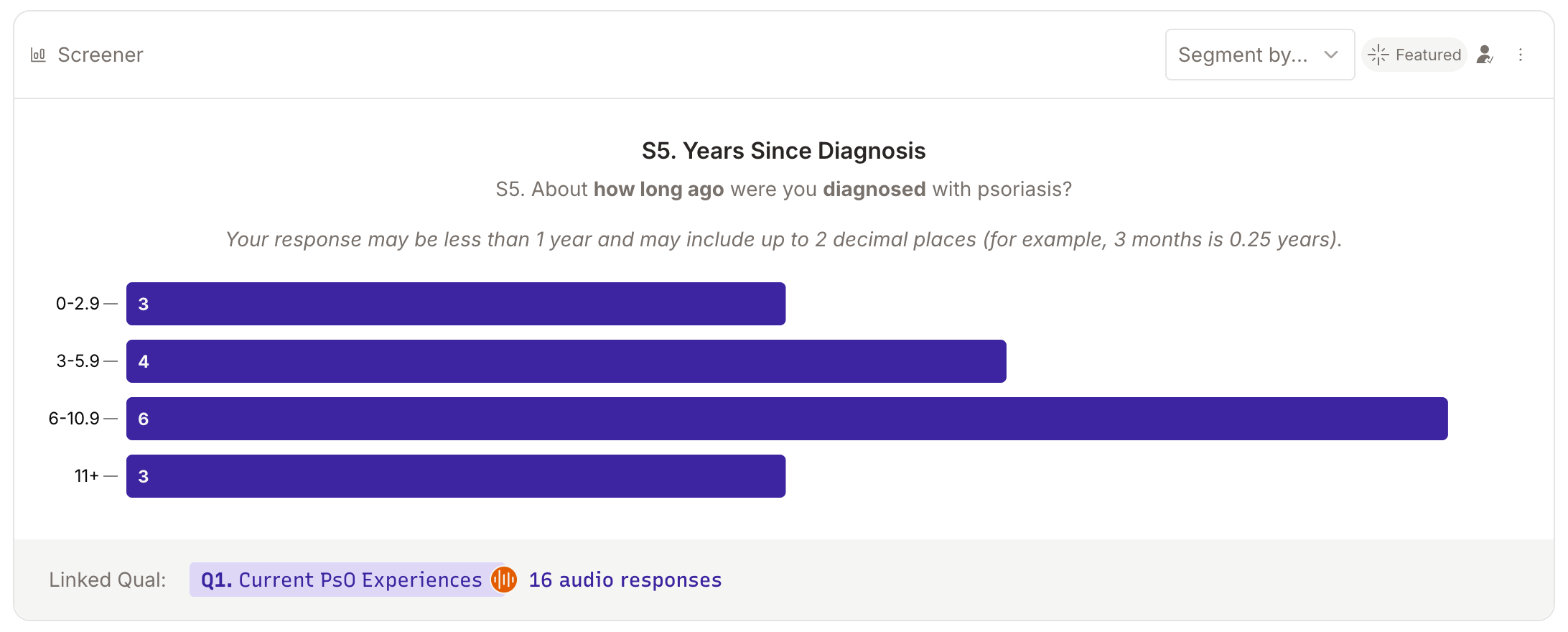This screenshot has width=1568, height=632.
Task: Open the vertical ellipsis menu top right
Action: [1521, 55]
